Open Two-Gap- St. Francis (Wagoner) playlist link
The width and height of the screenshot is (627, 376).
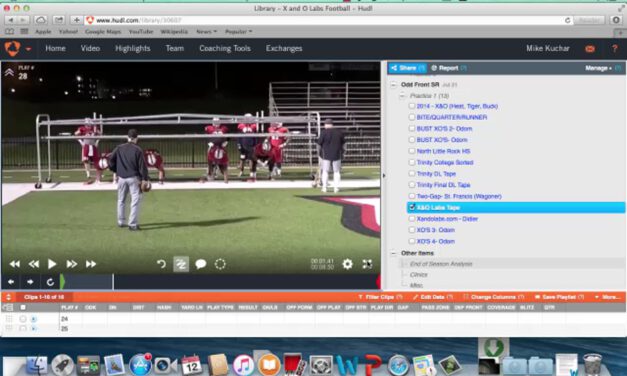[459, 196]
